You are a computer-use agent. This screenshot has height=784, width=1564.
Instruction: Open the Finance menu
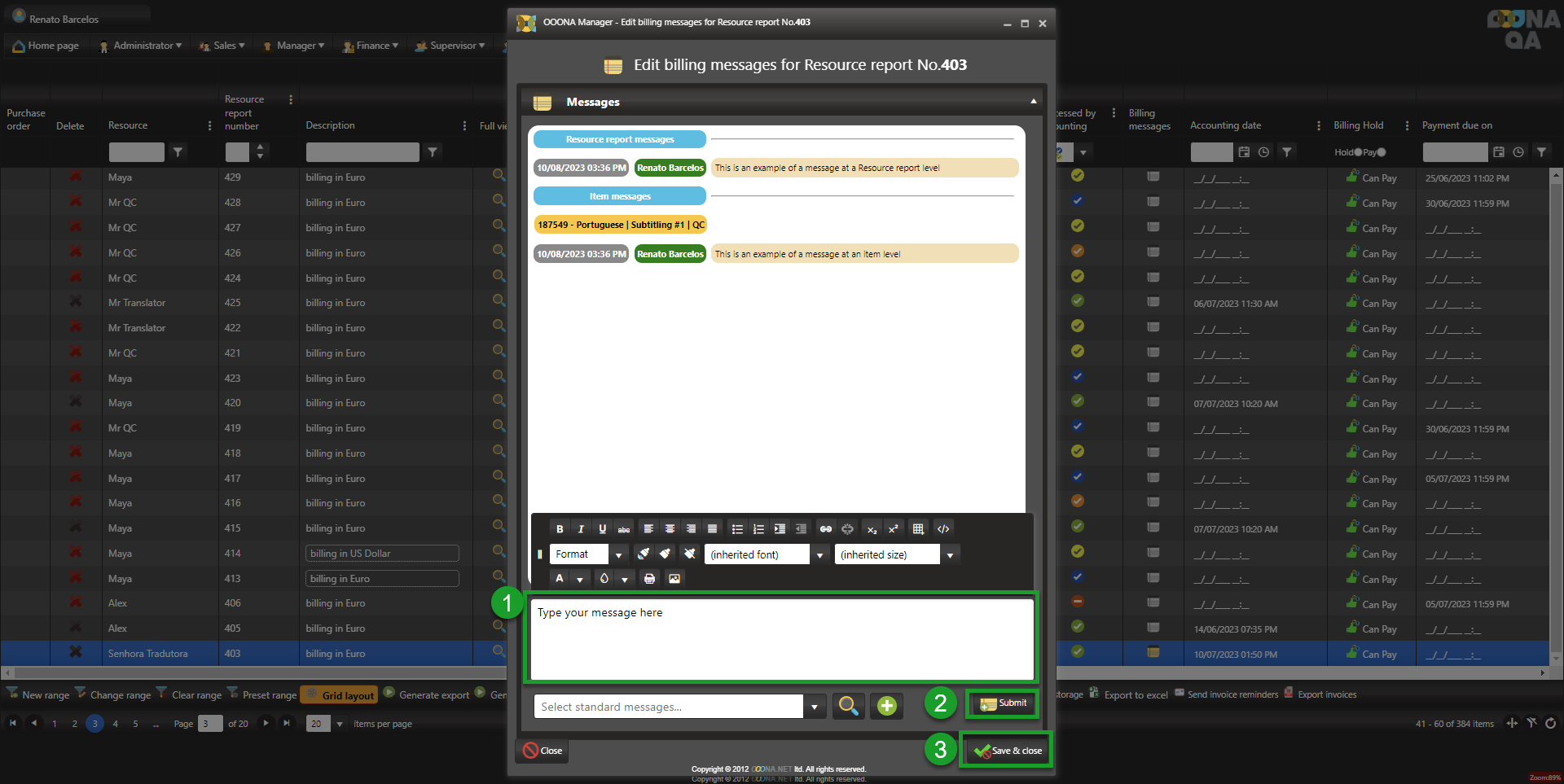371,46
